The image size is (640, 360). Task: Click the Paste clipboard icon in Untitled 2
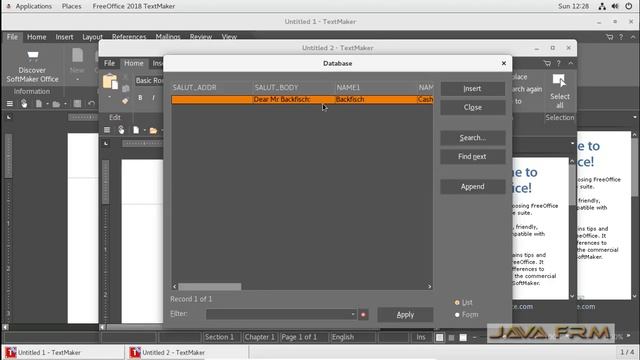tap(110, 82)
